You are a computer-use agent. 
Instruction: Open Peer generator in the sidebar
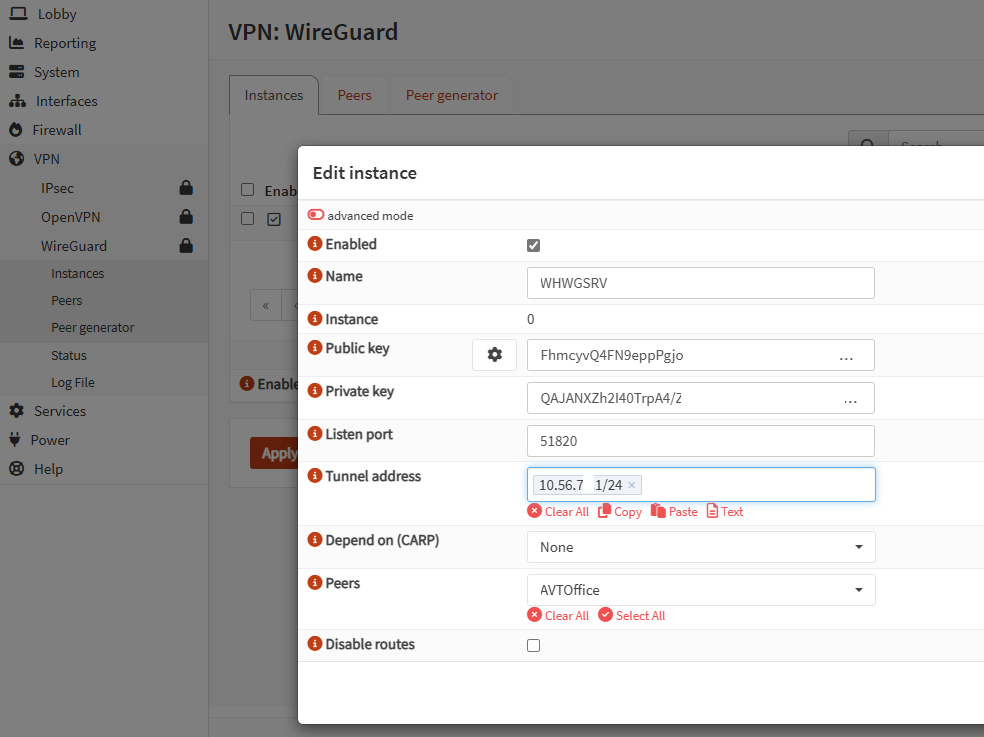click(92, 327)
